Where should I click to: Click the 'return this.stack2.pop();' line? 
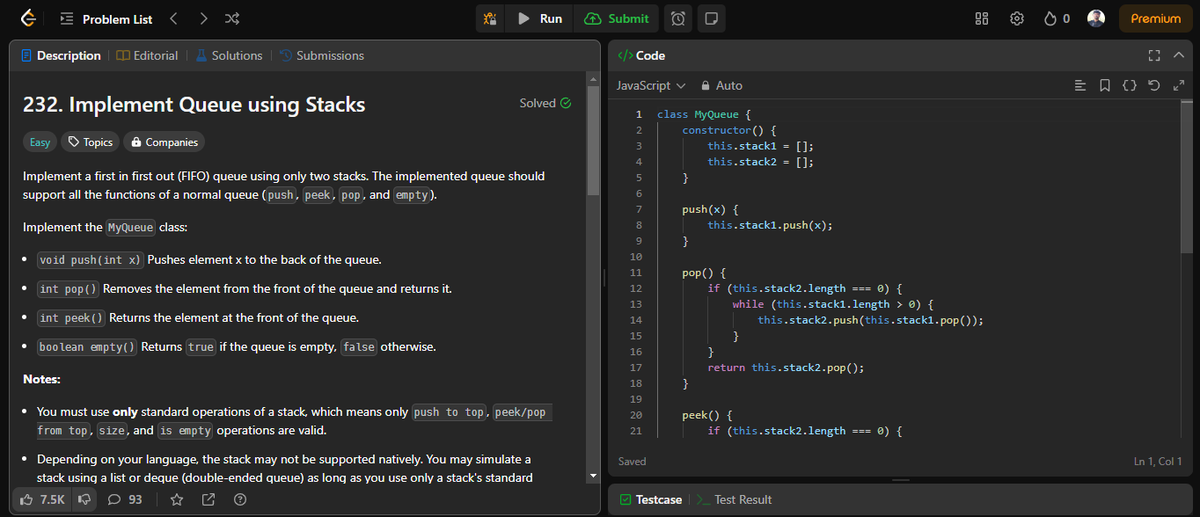pos(786,367)
